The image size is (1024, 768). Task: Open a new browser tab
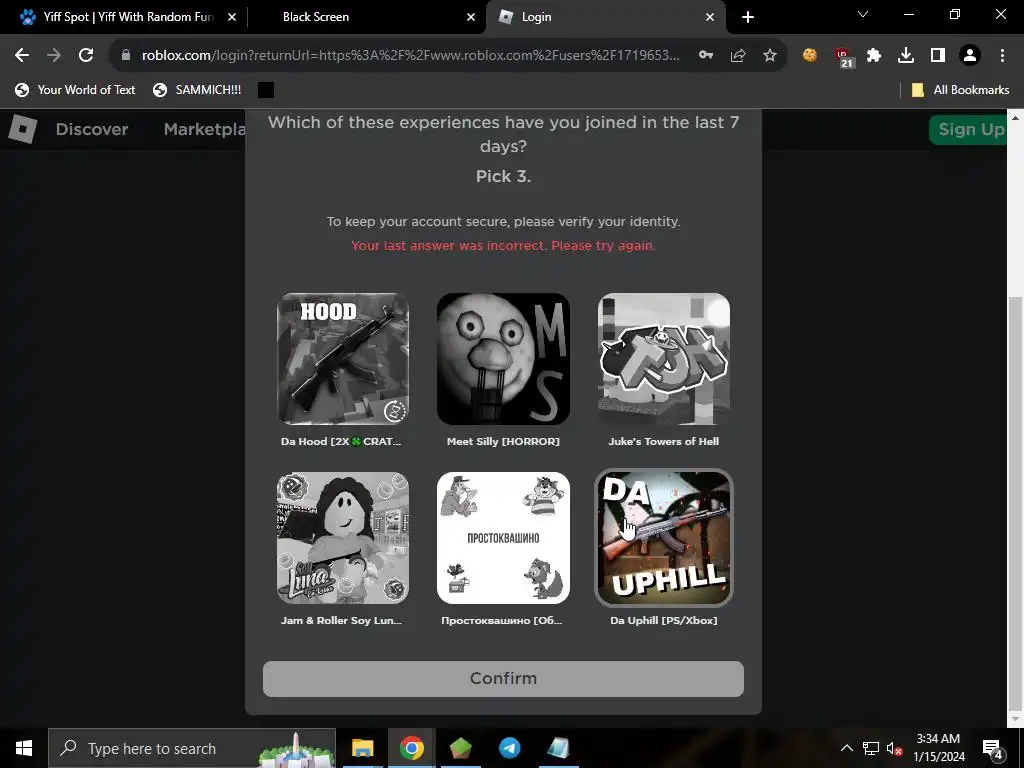tap(748, 17)
